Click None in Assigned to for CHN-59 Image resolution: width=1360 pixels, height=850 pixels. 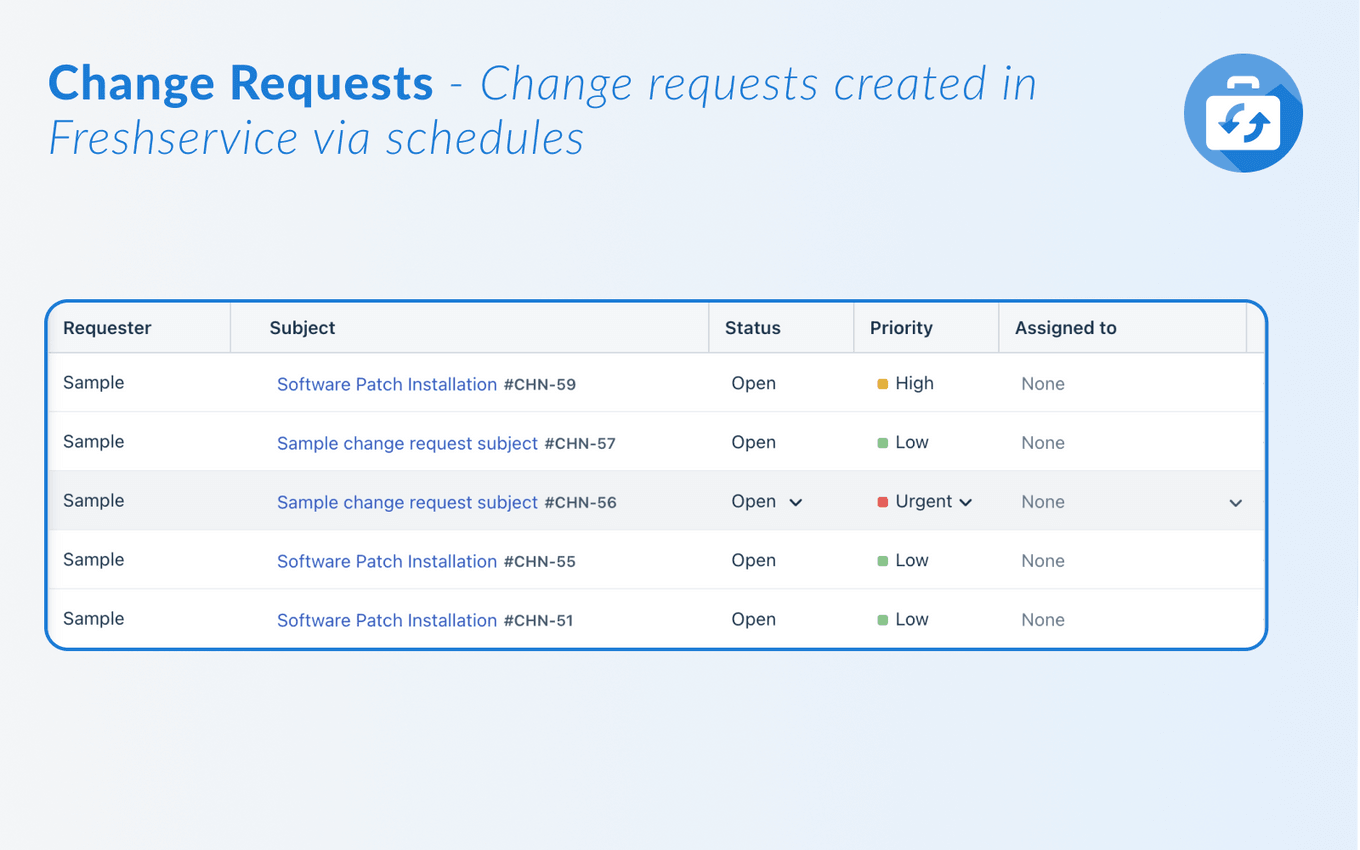click(1043, 383)
